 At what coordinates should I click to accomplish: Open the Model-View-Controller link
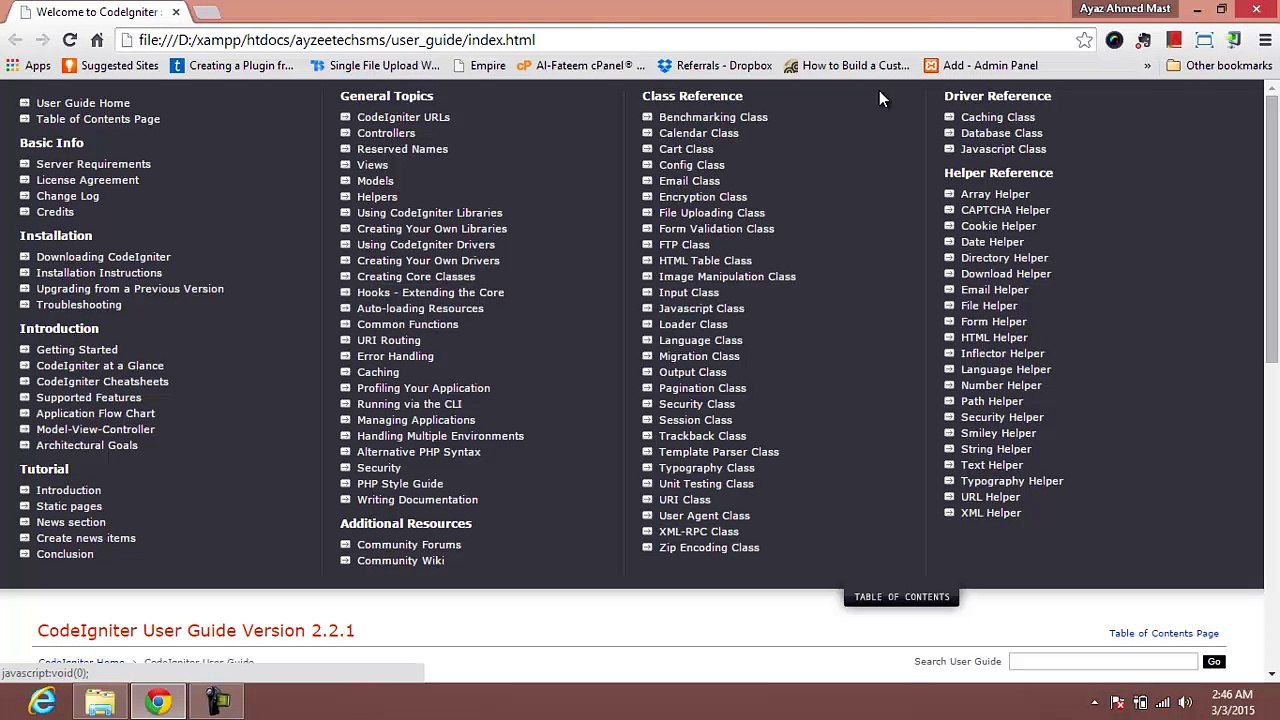[96, 429]
